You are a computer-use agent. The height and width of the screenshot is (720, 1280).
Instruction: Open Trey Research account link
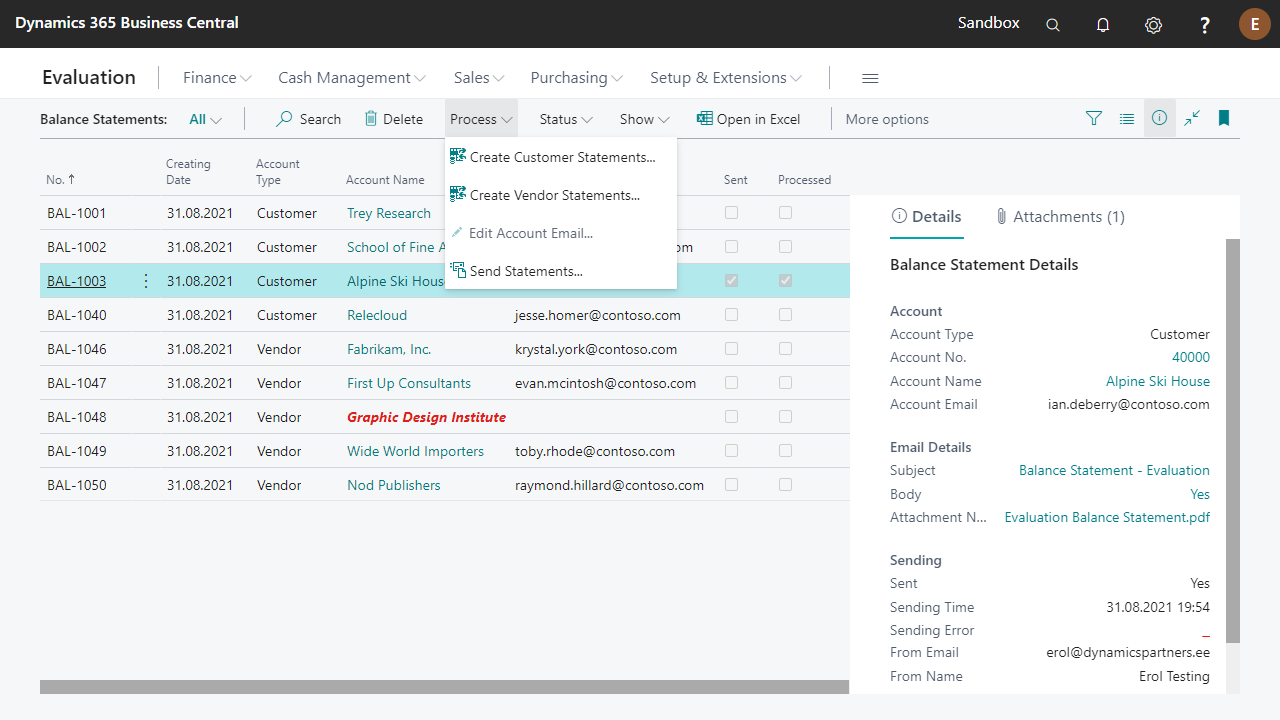(389, 213)
